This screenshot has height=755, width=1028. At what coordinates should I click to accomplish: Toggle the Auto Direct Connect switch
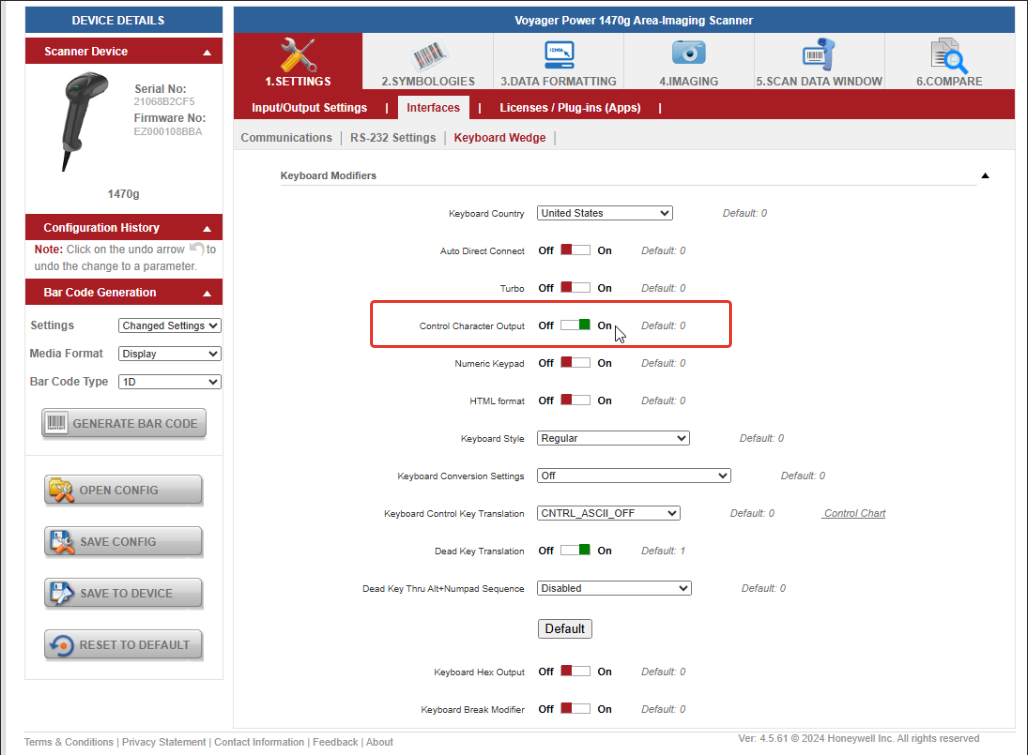coord(575,251)
